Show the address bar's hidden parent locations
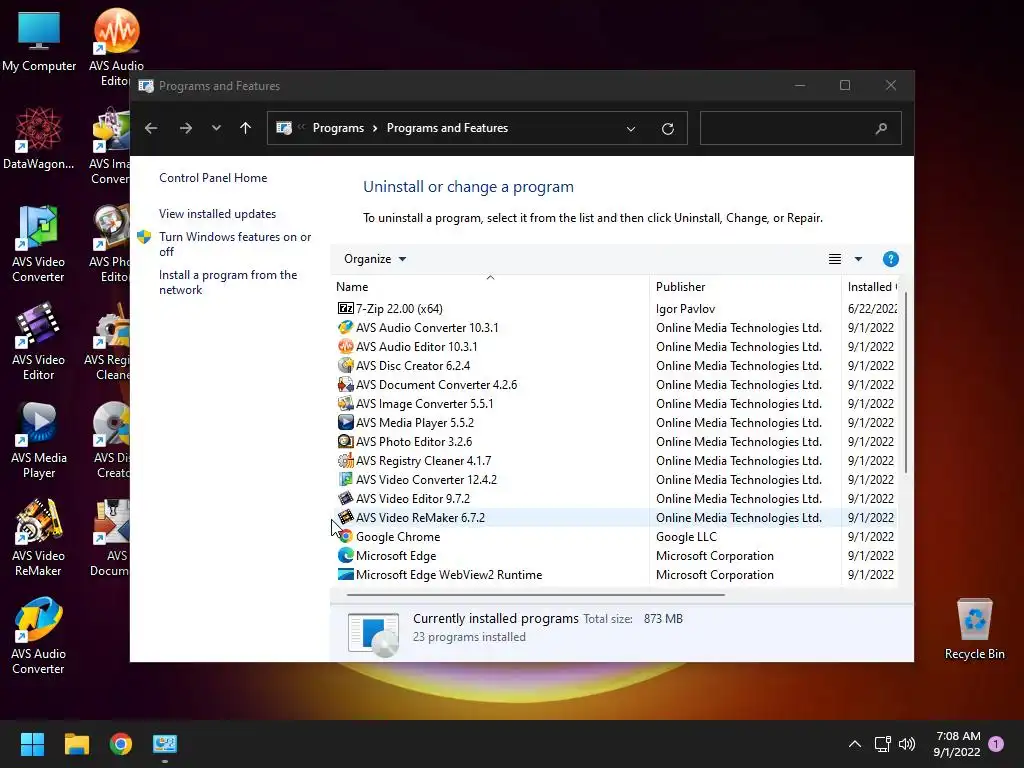Screen dimensions: 1024x768 (301, 127)
